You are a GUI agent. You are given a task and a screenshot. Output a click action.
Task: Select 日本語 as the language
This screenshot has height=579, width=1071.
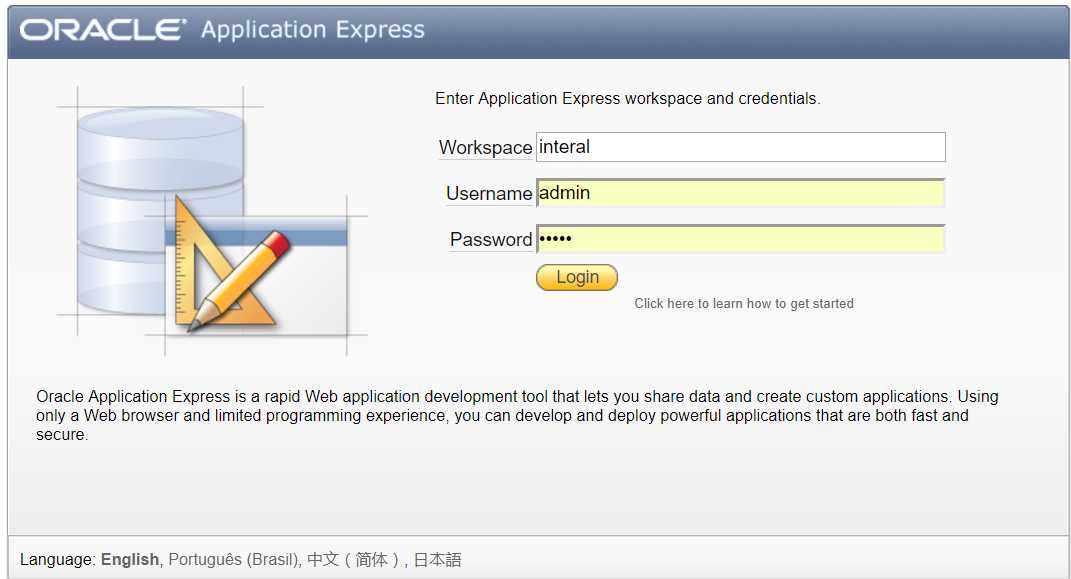437,560
